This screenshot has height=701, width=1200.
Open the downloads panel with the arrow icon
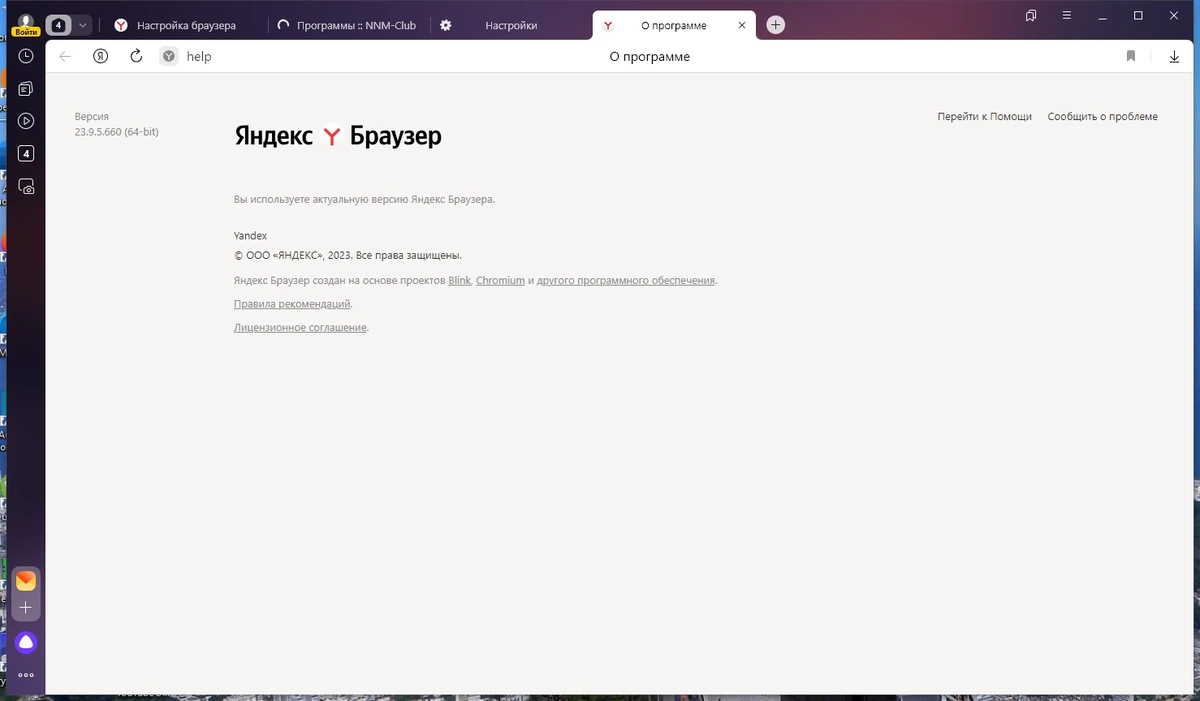tap(1174, 57)
